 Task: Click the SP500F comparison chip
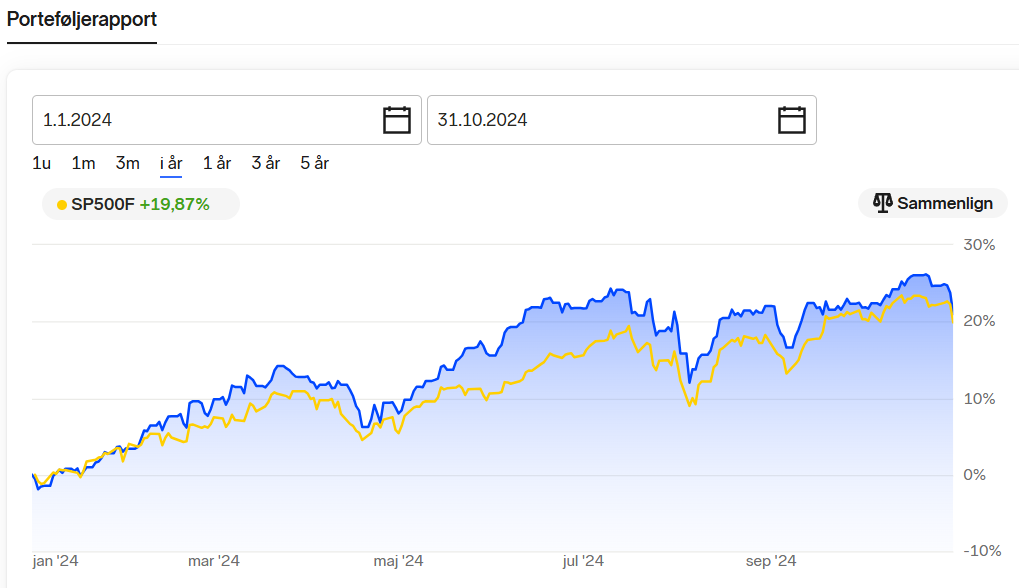[x=141, y=204]
